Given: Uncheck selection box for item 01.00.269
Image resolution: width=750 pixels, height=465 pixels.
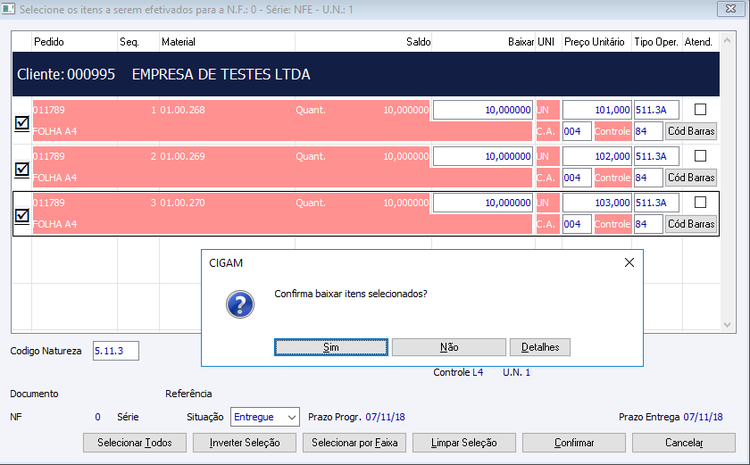Looking at the screenshot, I should 22,169.
